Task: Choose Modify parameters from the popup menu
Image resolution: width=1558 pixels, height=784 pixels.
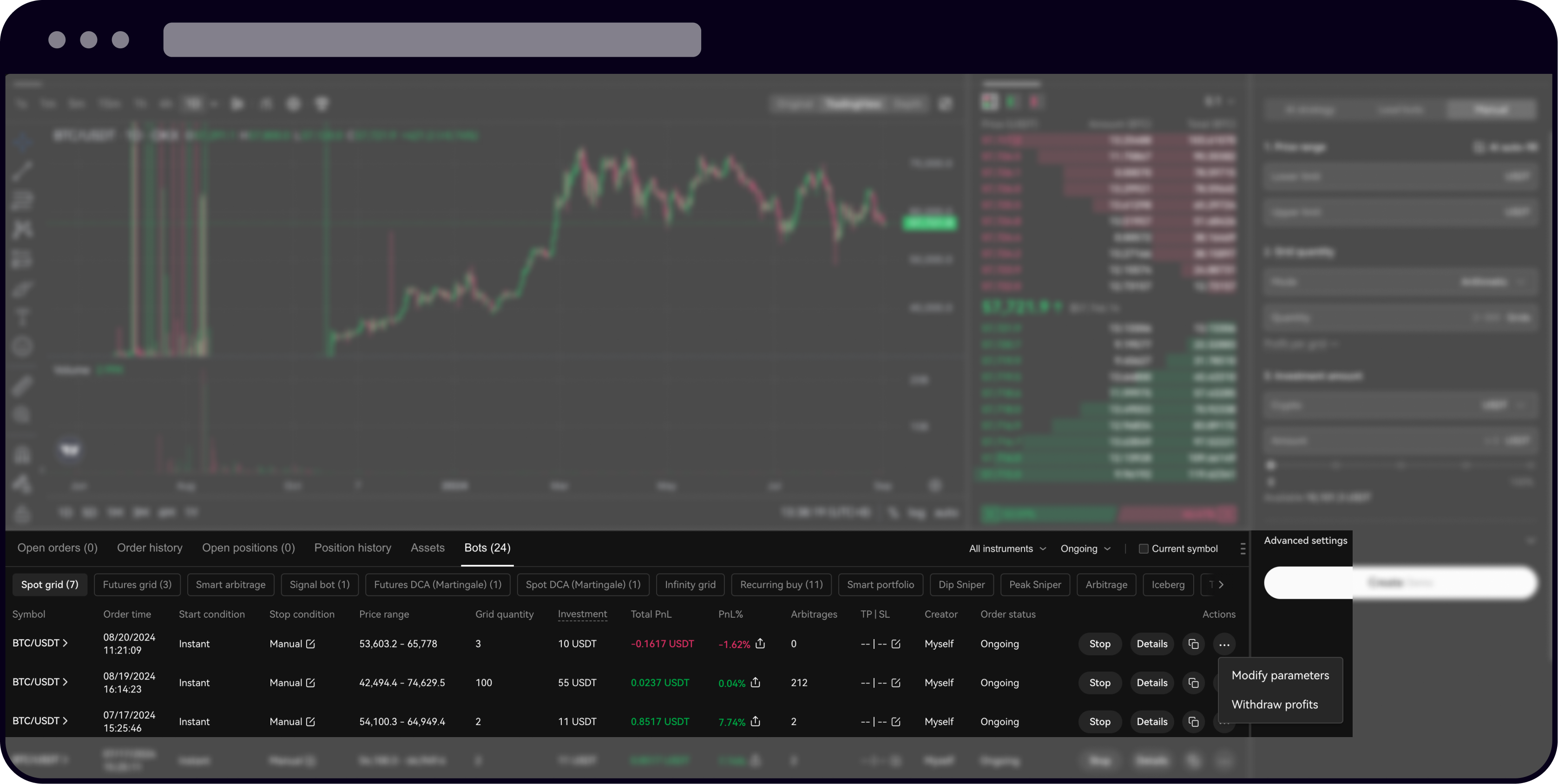Action: coord(1280,675)
